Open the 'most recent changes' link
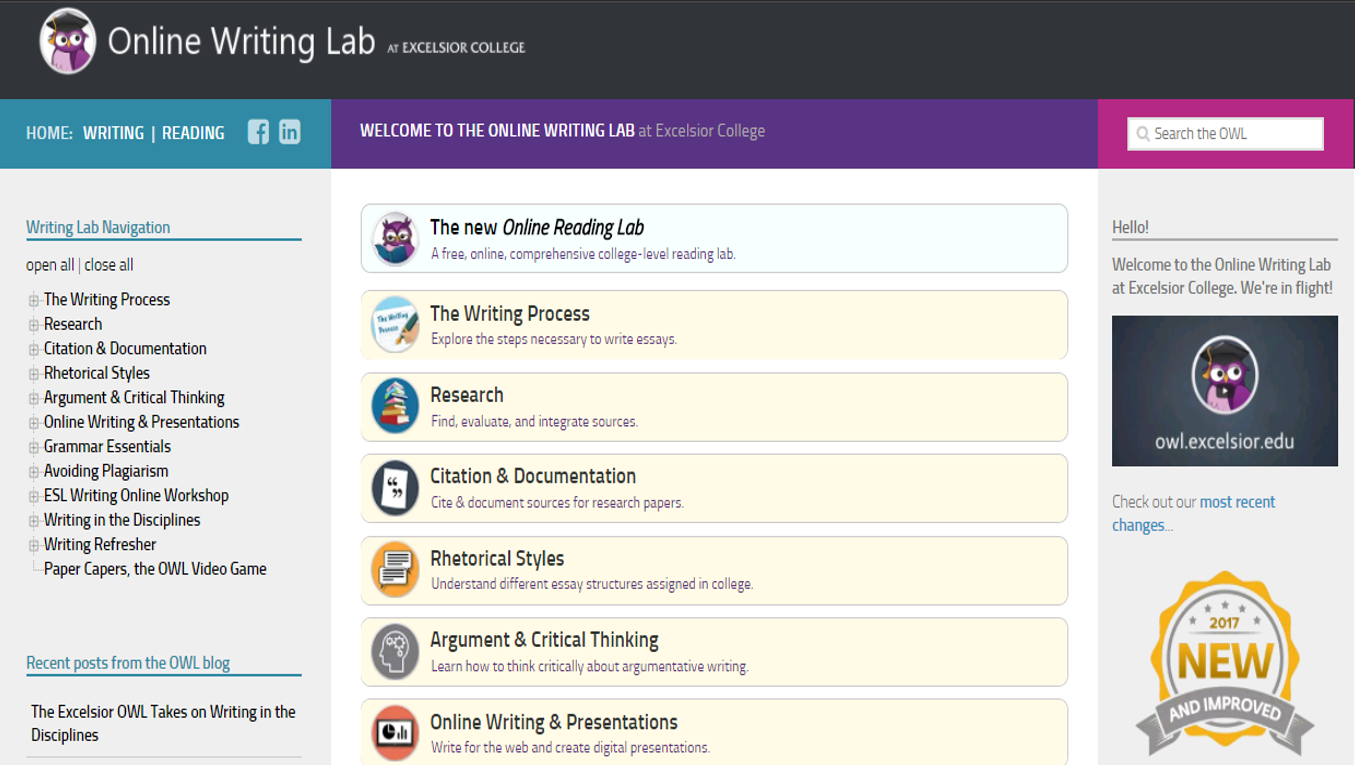The image size is (1355, 765). (x=1194, y=514)
